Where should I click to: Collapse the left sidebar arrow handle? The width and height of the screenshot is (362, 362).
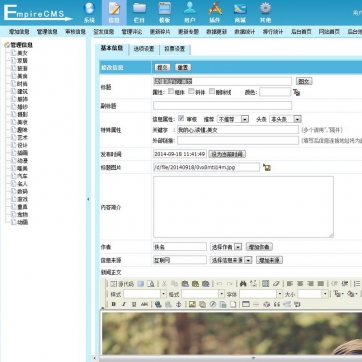pyautogui.click(x=88, y=199)
